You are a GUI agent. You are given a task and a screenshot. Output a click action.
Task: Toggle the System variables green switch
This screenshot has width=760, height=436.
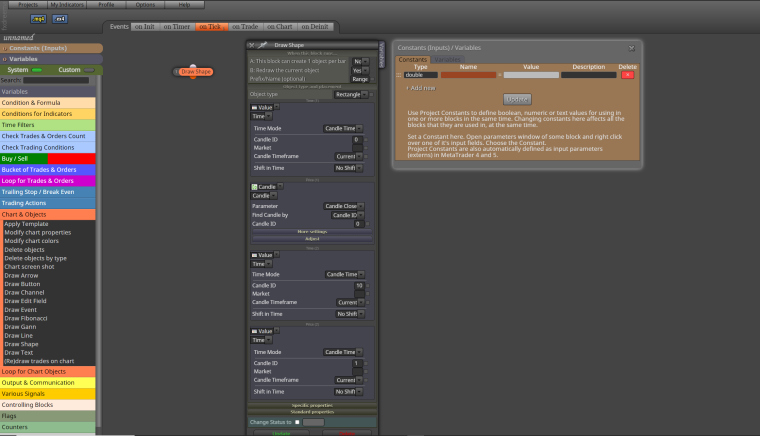(x=37, y=70)
